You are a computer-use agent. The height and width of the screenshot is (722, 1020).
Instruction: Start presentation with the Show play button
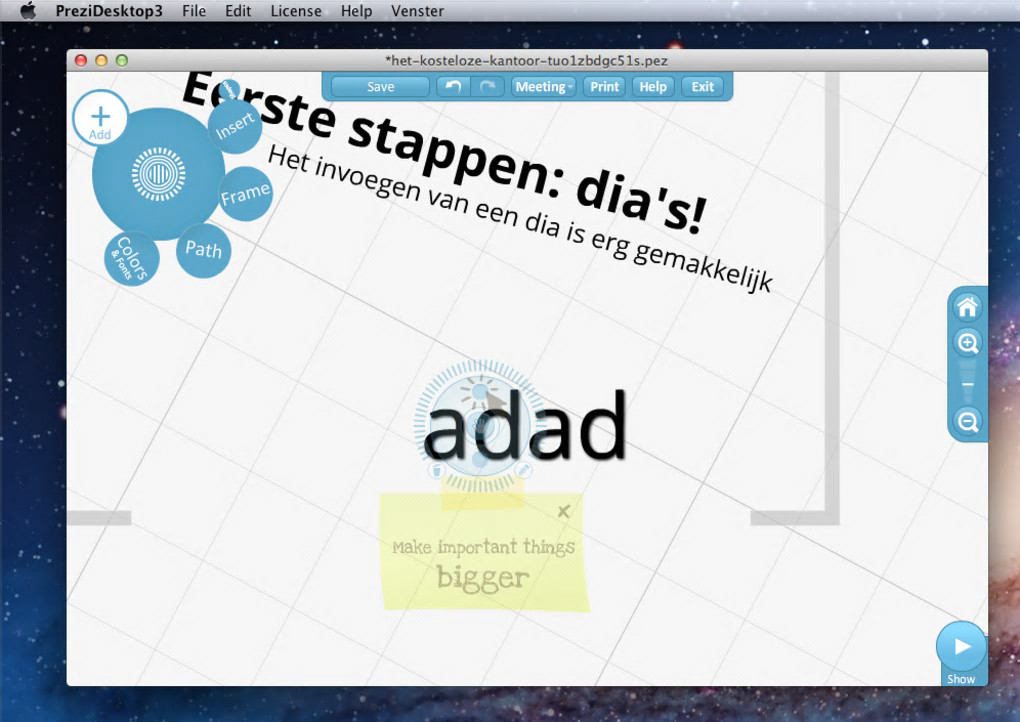click(x=961, y=647)
